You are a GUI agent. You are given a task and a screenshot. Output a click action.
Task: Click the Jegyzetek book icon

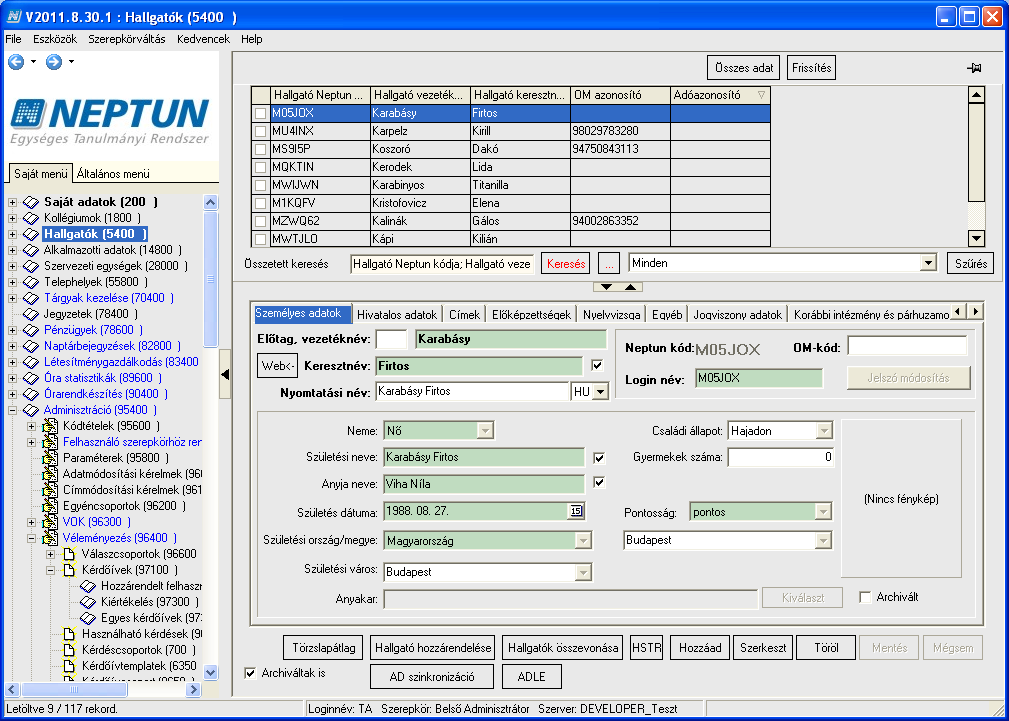click(31, 314)
